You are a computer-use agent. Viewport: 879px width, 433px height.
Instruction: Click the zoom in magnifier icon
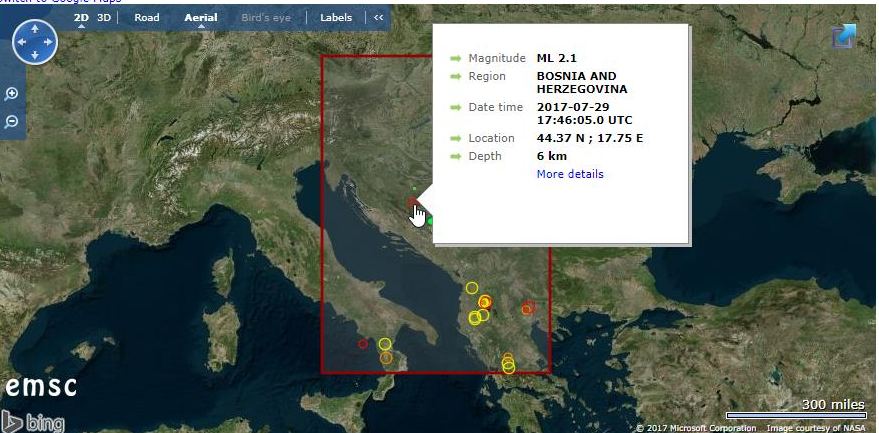[x=12, y=94]
